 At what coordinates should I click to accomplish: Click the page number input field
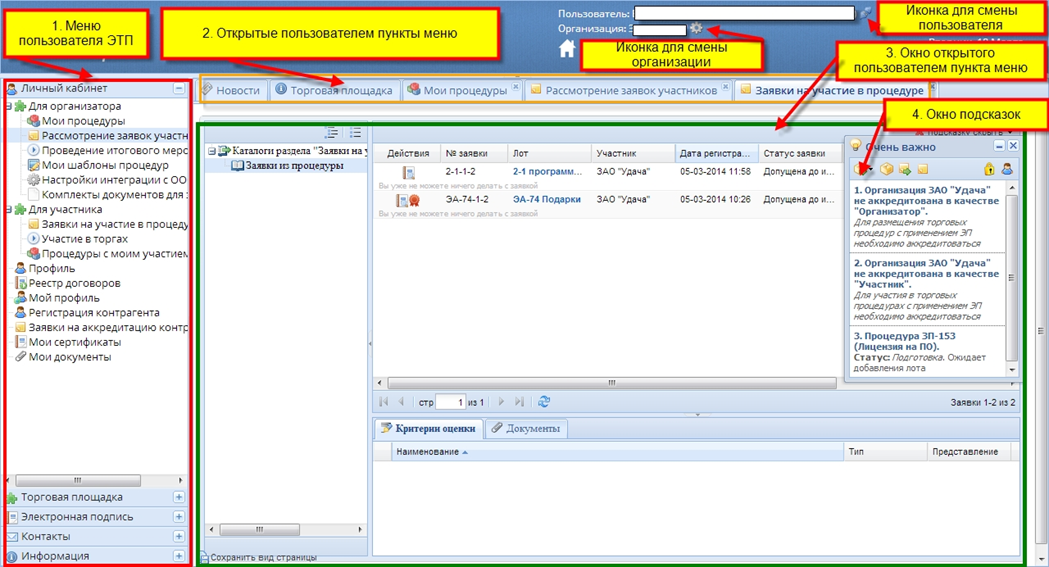tap(451, 402)
